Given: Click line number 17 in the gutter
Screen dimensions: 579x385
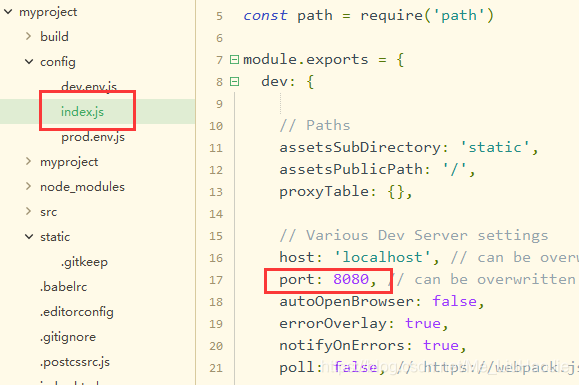Looking at the screenshot, I should [x=216, y=280].
